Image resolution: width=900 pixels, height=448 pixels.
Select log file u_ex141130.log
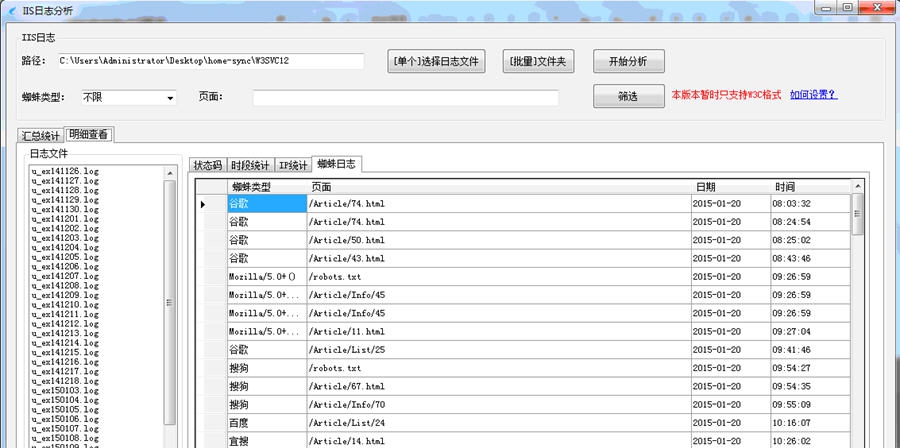[65, 209]
